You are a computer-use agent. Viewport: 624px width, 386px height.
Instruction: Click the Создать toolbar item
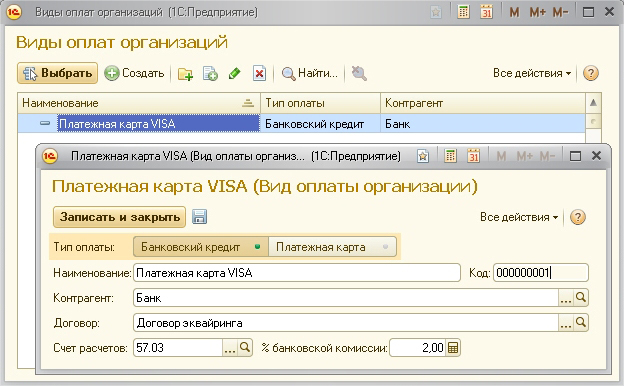pyautogui.click(x=135, y=73)
